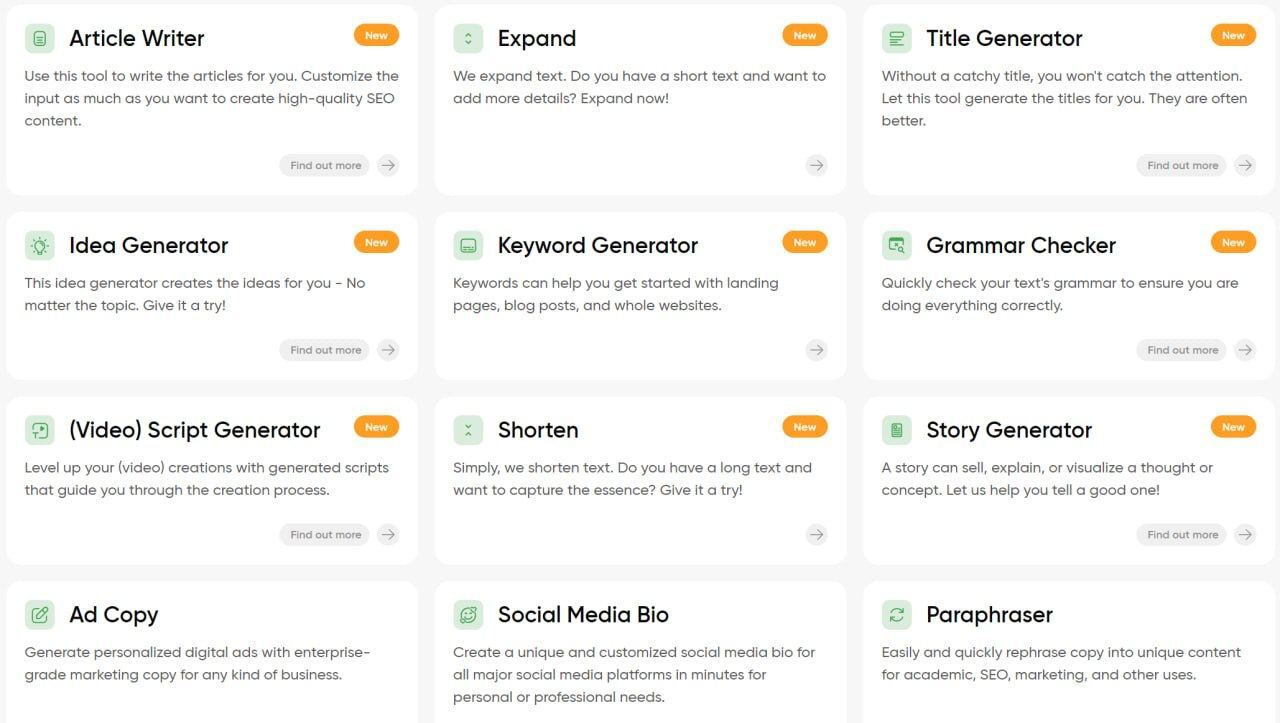Click Find out more under Story Generator
This screenshot has width=1280, height=723.
tap(1182, 535)
